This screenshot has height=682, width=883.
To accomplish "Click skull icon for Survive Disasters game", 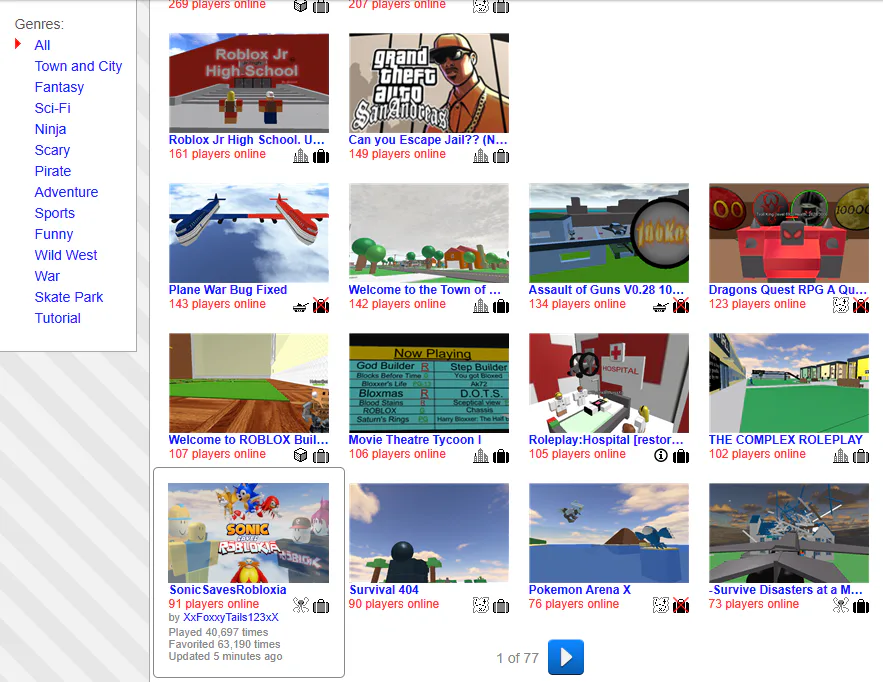I will click(x=841, y=605).
